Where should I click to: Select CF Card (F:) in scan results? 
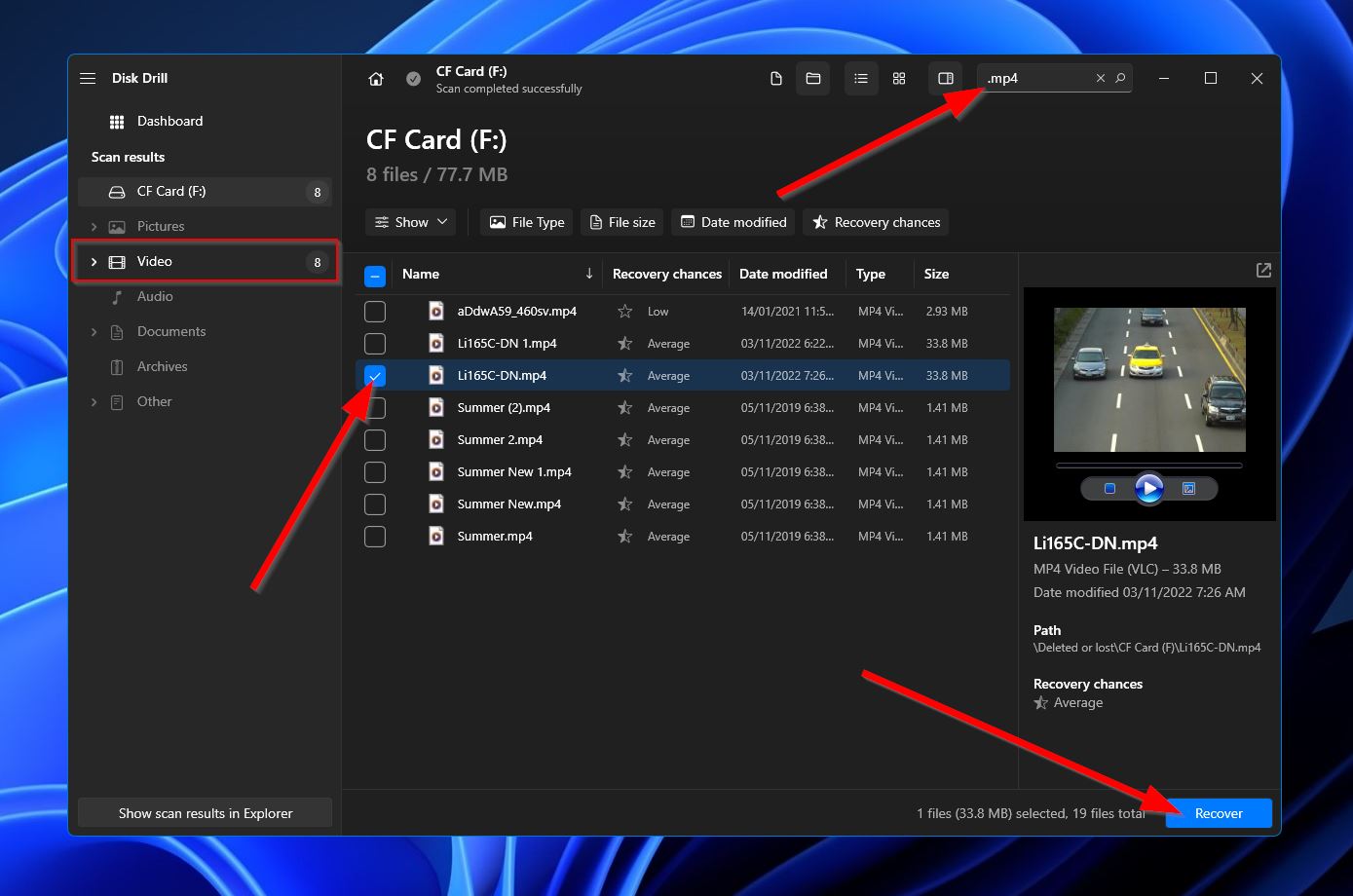pos(205,192)
